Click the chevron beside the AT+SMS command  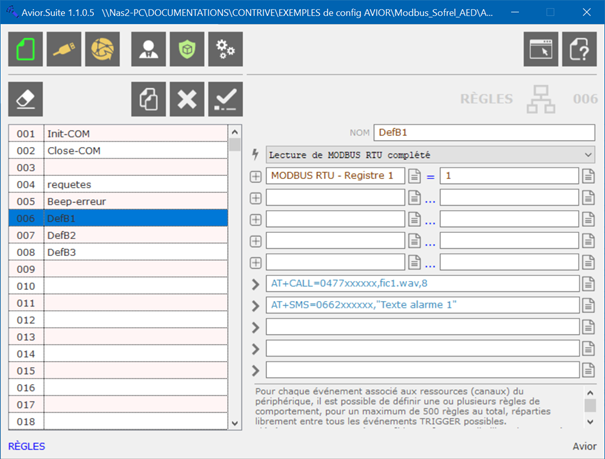pos(255,305)
